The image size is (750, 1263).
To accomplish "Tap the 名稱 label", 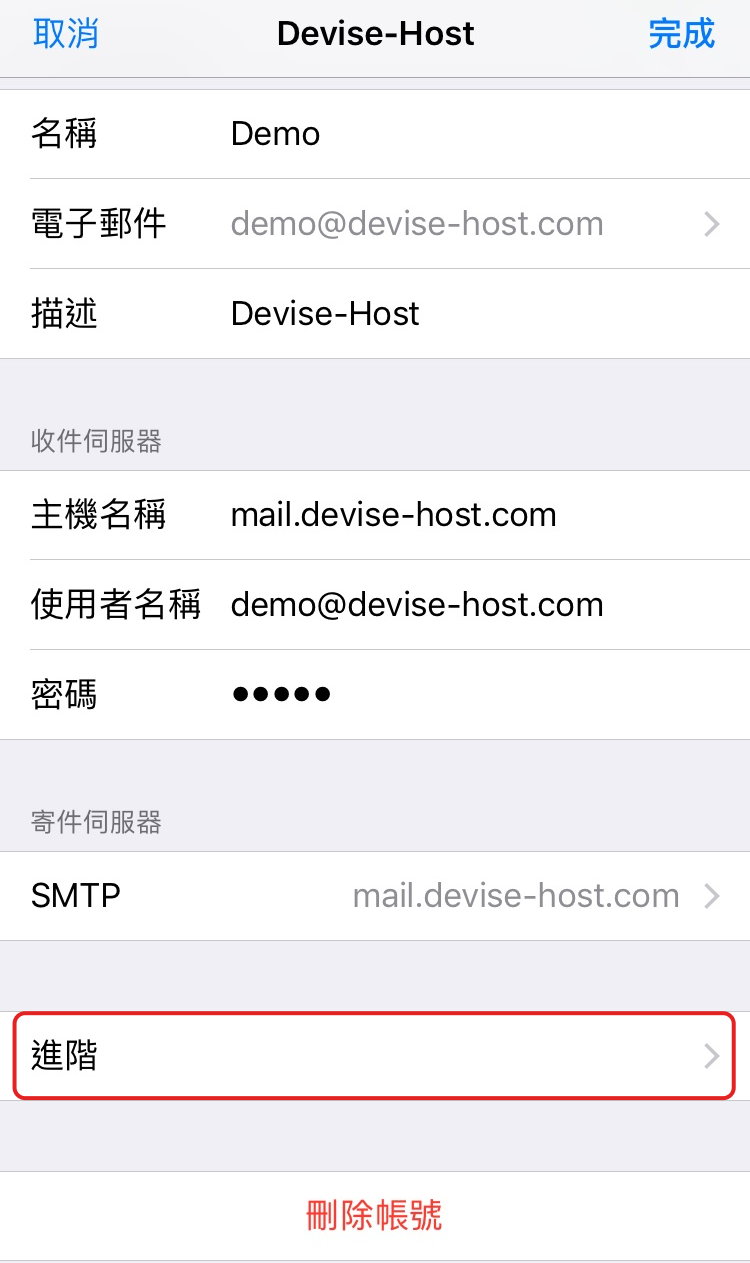I will [x=64, y=134].
